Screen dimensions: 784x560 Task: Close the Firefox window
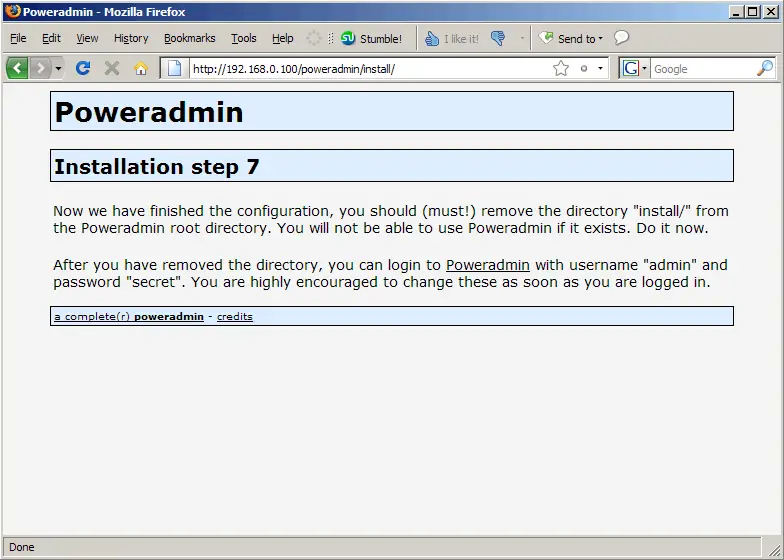pyautogui.click(x=770, y=12)
